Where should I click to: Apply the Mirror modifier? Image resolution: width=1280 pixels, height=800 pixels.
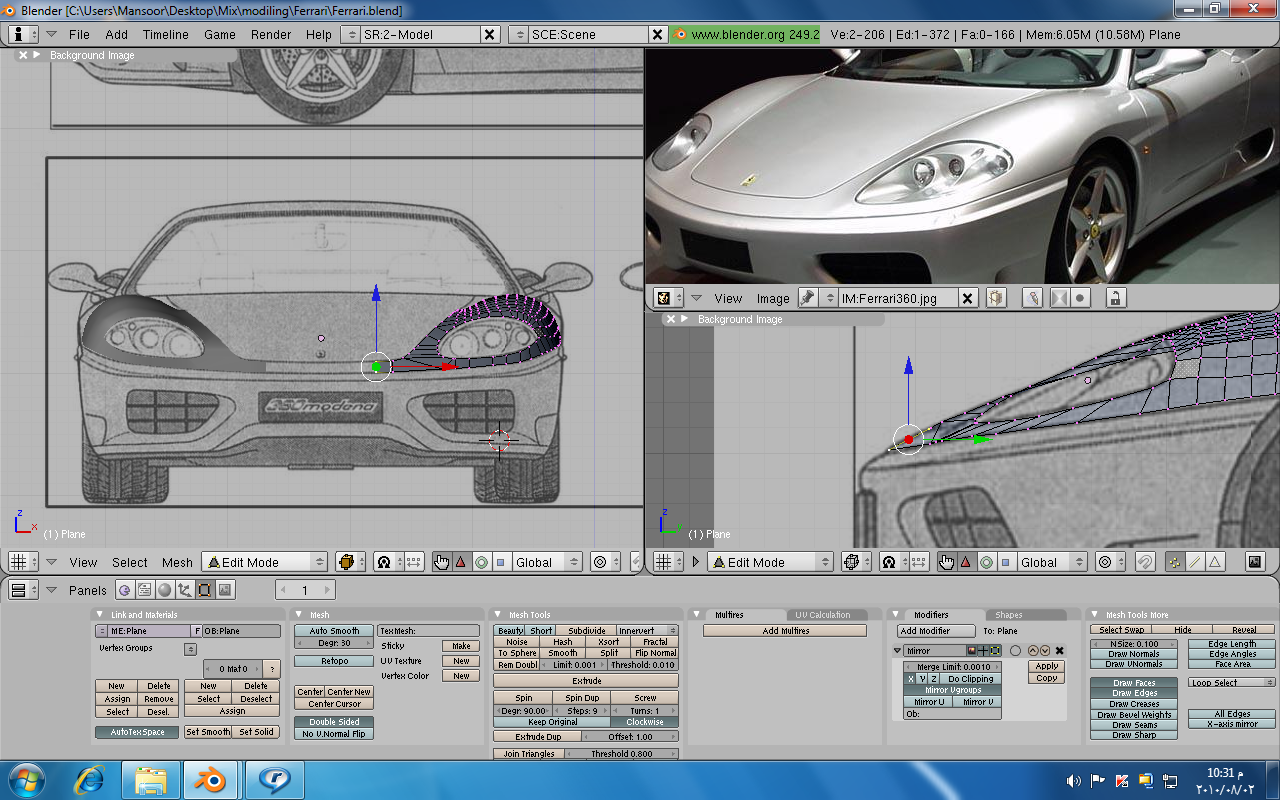click(x=1047, y=666)
